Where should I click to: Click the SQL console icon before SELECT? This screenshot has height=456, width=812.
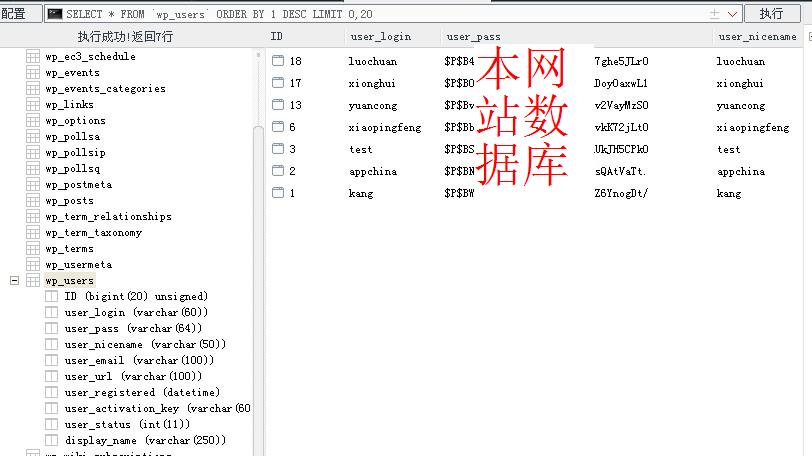(55, 14)
